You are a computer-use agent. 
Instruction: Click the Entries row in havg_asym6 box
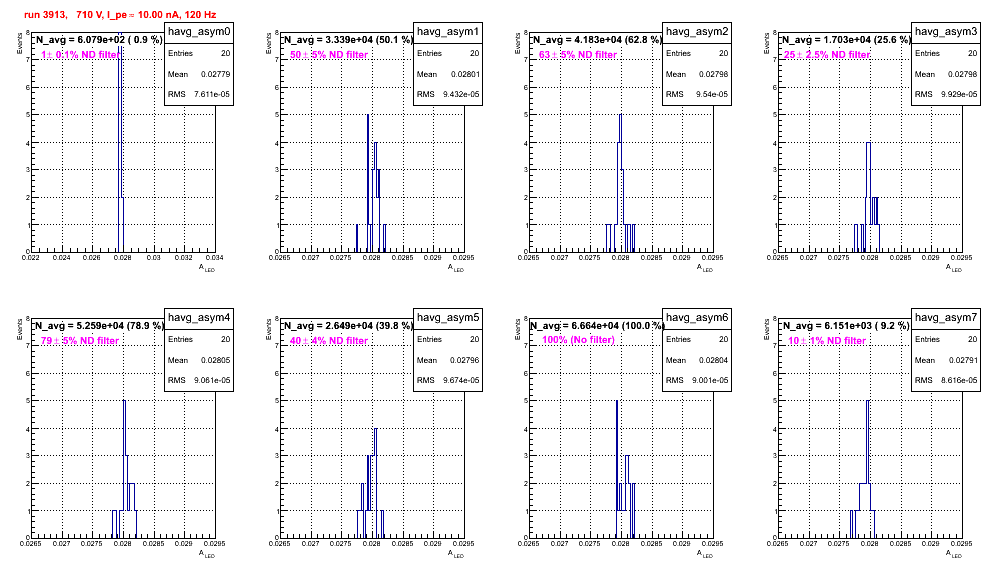tap(697, 339)
